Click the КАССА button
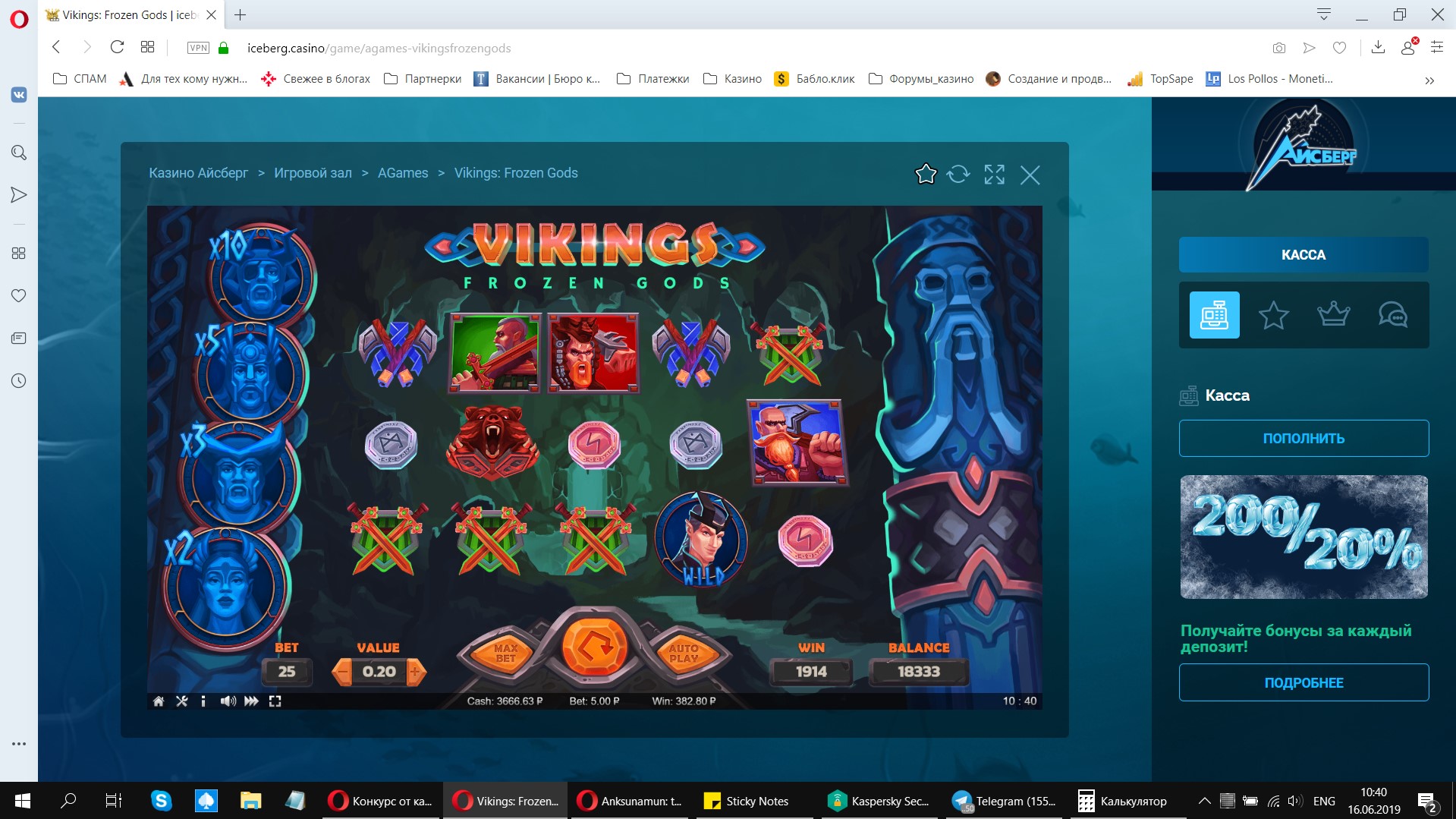This screenshot has width=1456, height=819. pyautogui.click(x=1303, y=255)
